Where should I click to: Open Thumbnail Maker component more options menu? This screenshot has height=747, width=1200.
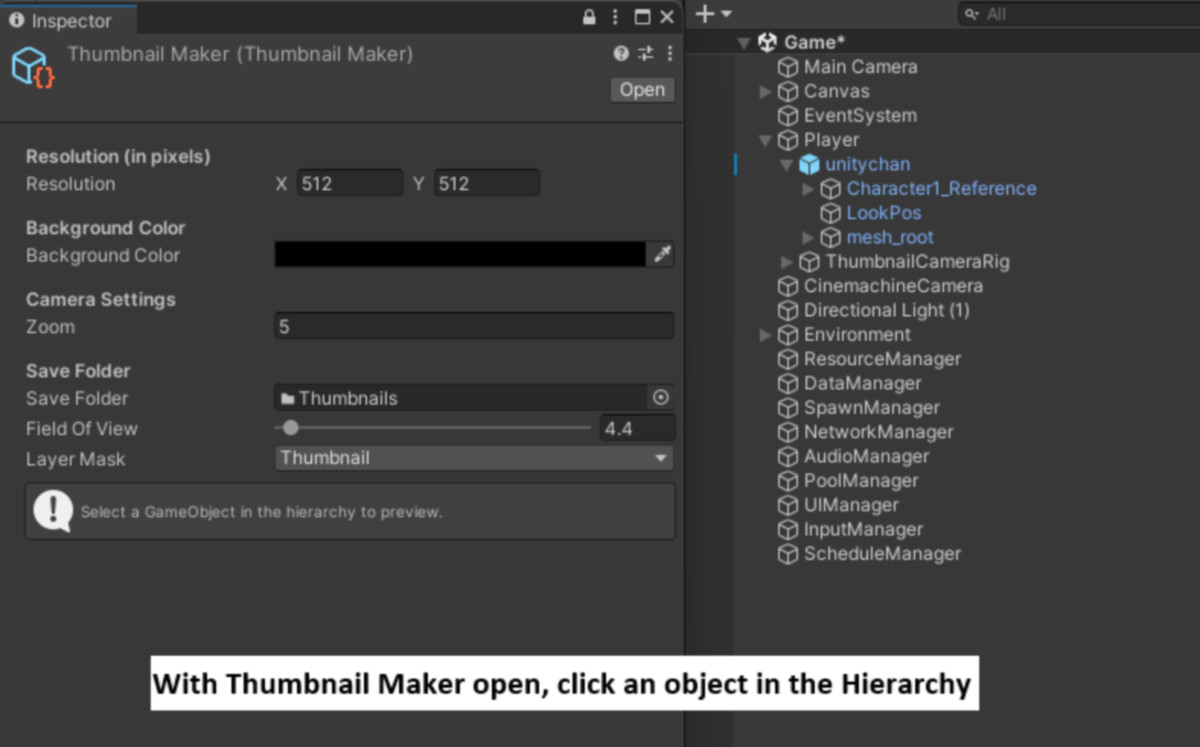tap(669, 54)
